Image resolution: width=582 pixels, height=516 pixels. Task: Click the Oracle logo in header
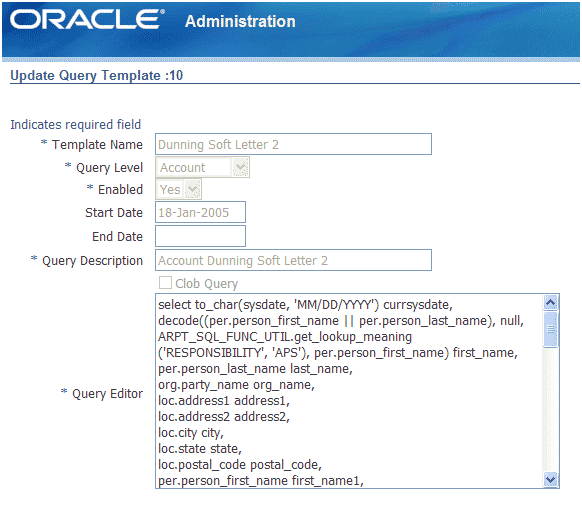pyautogui.click(x=87, y=19)
